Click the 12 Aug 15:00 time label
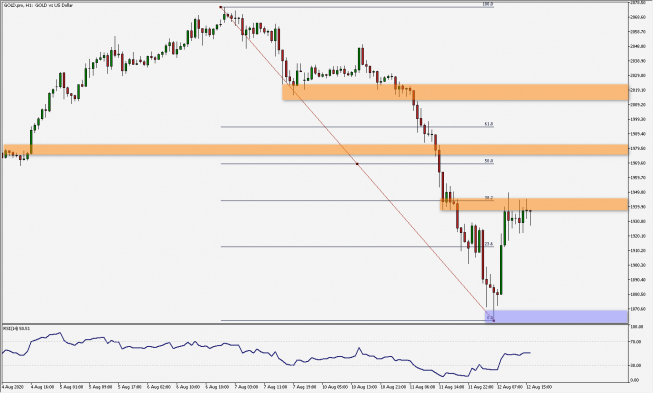 (538, 387)
